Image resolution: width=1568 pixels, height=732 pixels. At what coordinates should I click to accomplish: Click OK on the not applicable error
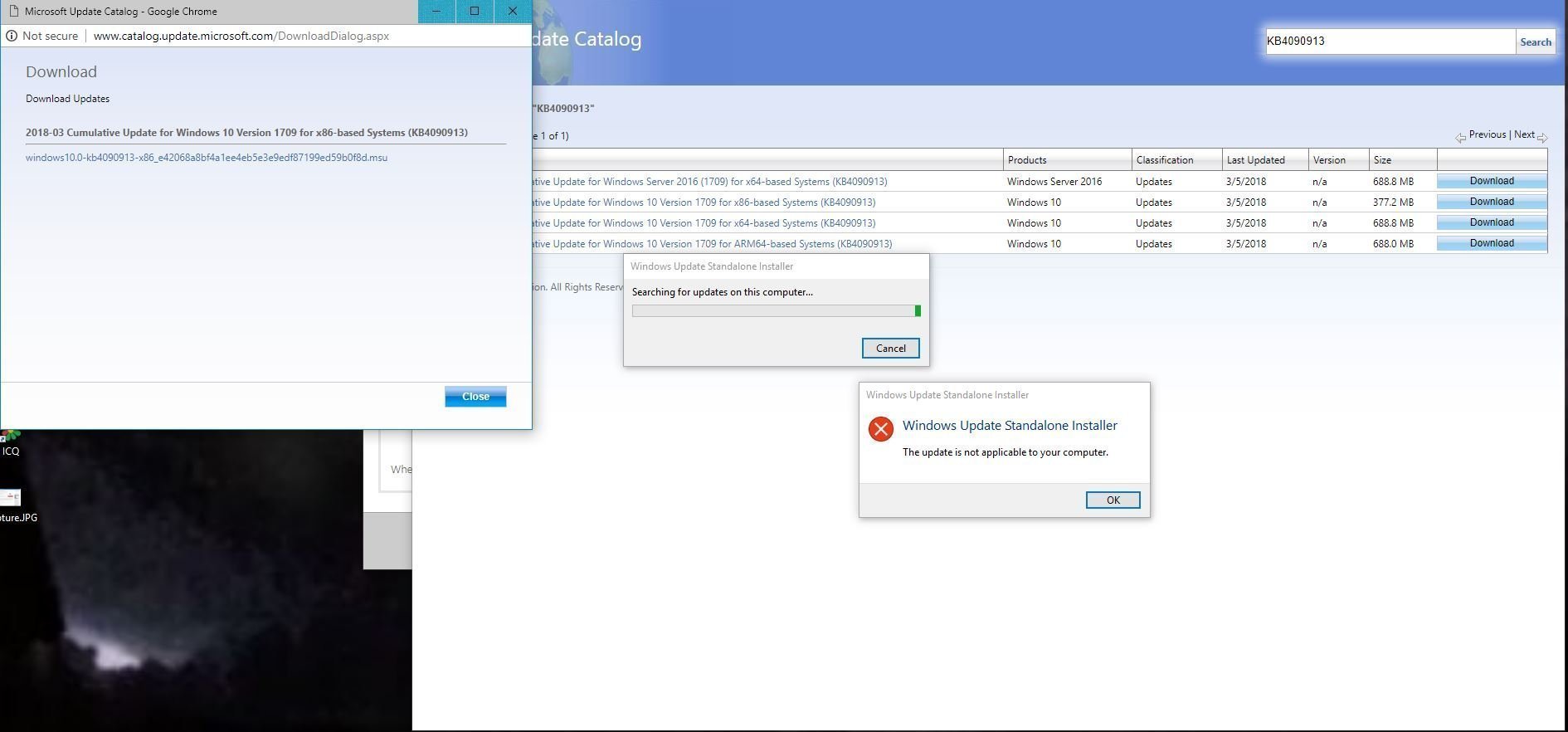pos(1113,500)
